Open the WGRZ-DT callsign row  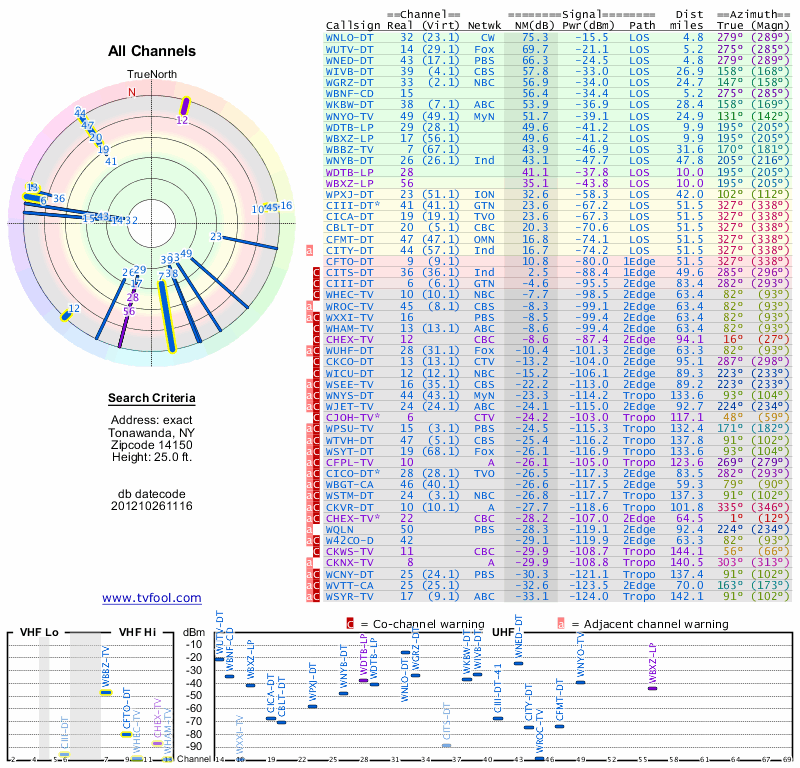pos(349,83)
